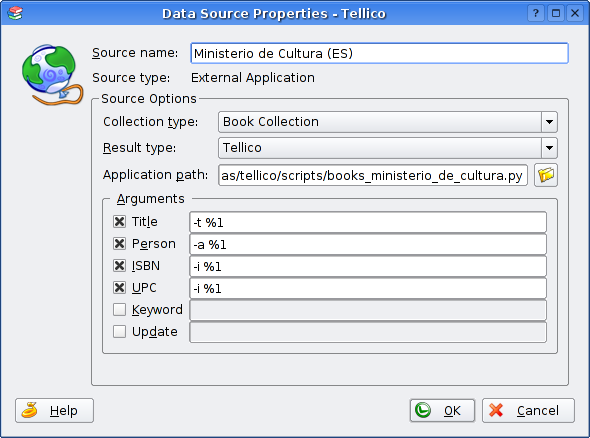Click the Application path text field

click(x=373, y=175)
